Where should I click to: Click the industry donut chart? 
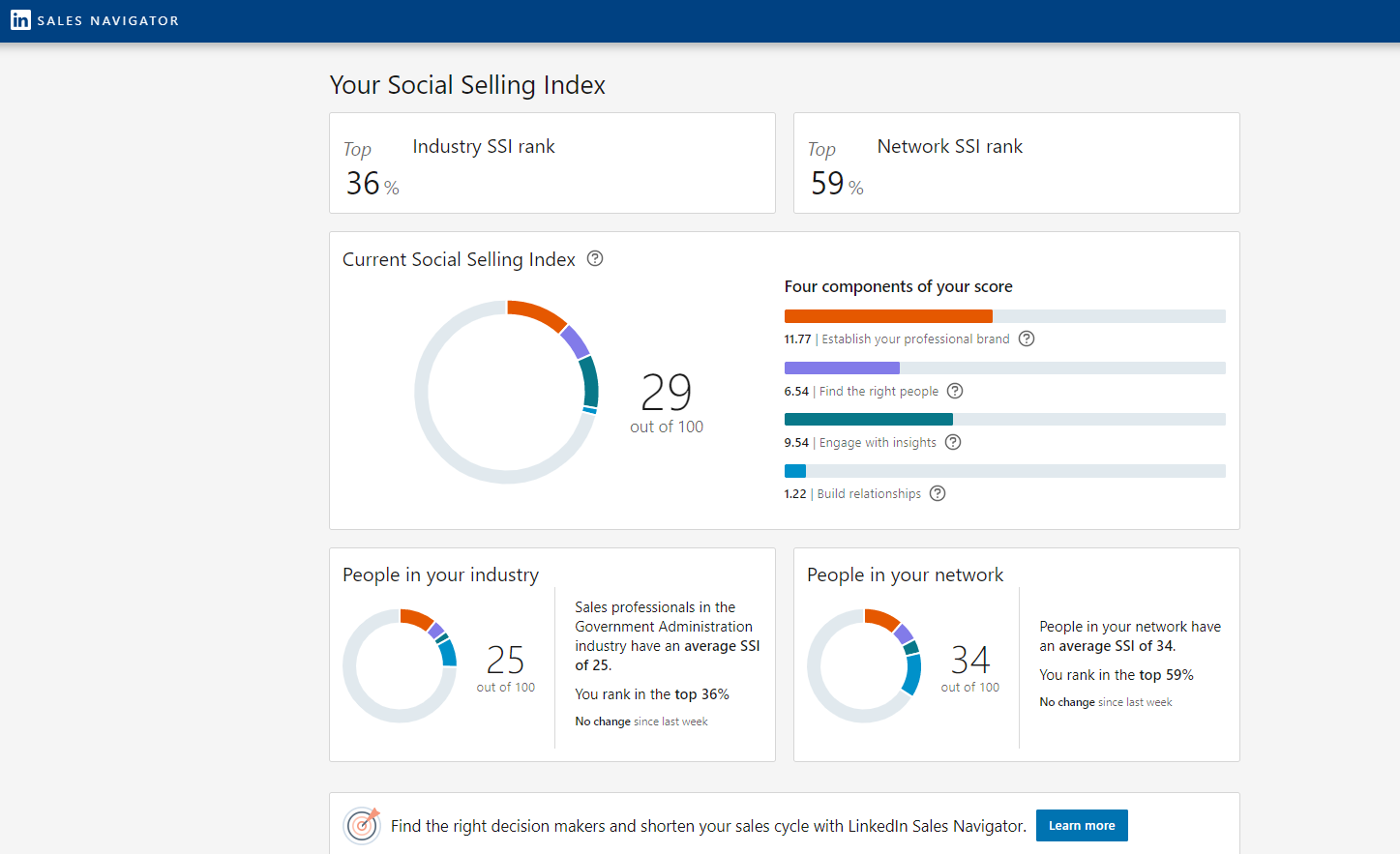(400, 665)
